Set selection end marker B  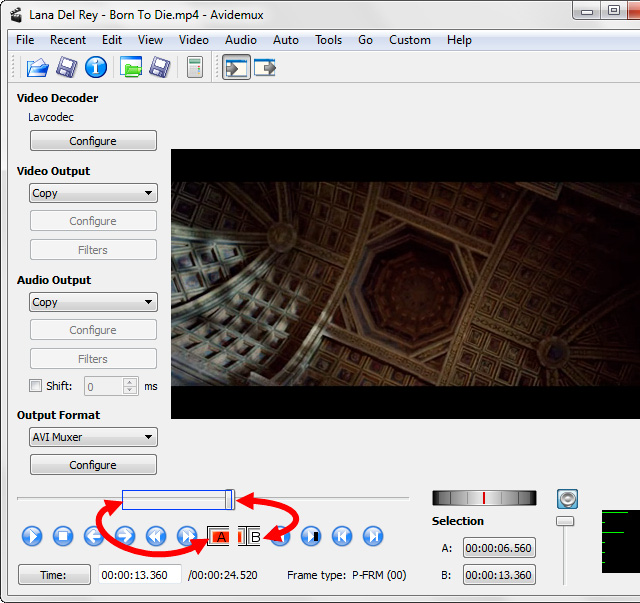[249, 536]
